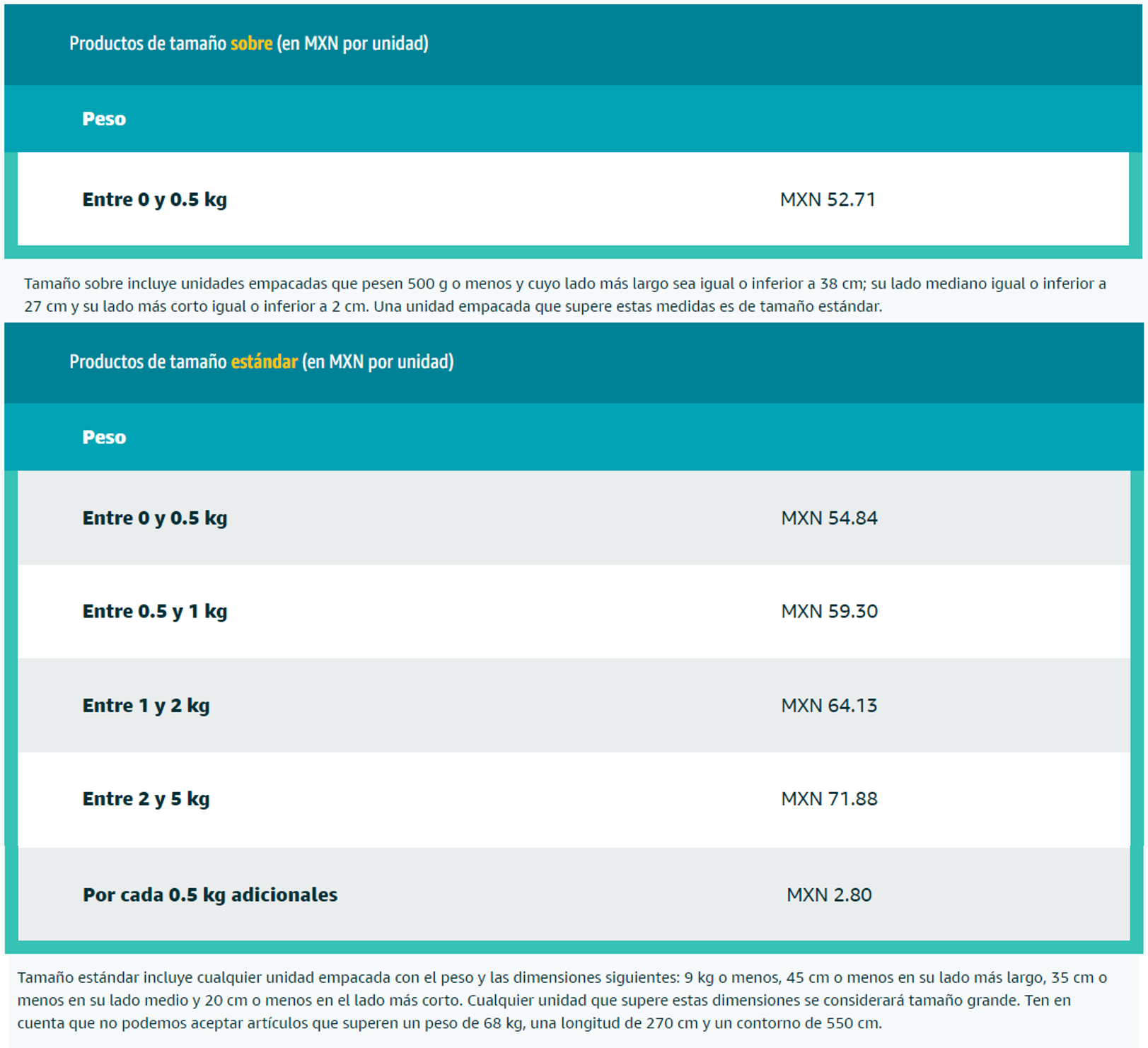Click the "Productos de tamaño sobre" table title
Viewport: 1148px width, 1048px height.
(248, 44)
